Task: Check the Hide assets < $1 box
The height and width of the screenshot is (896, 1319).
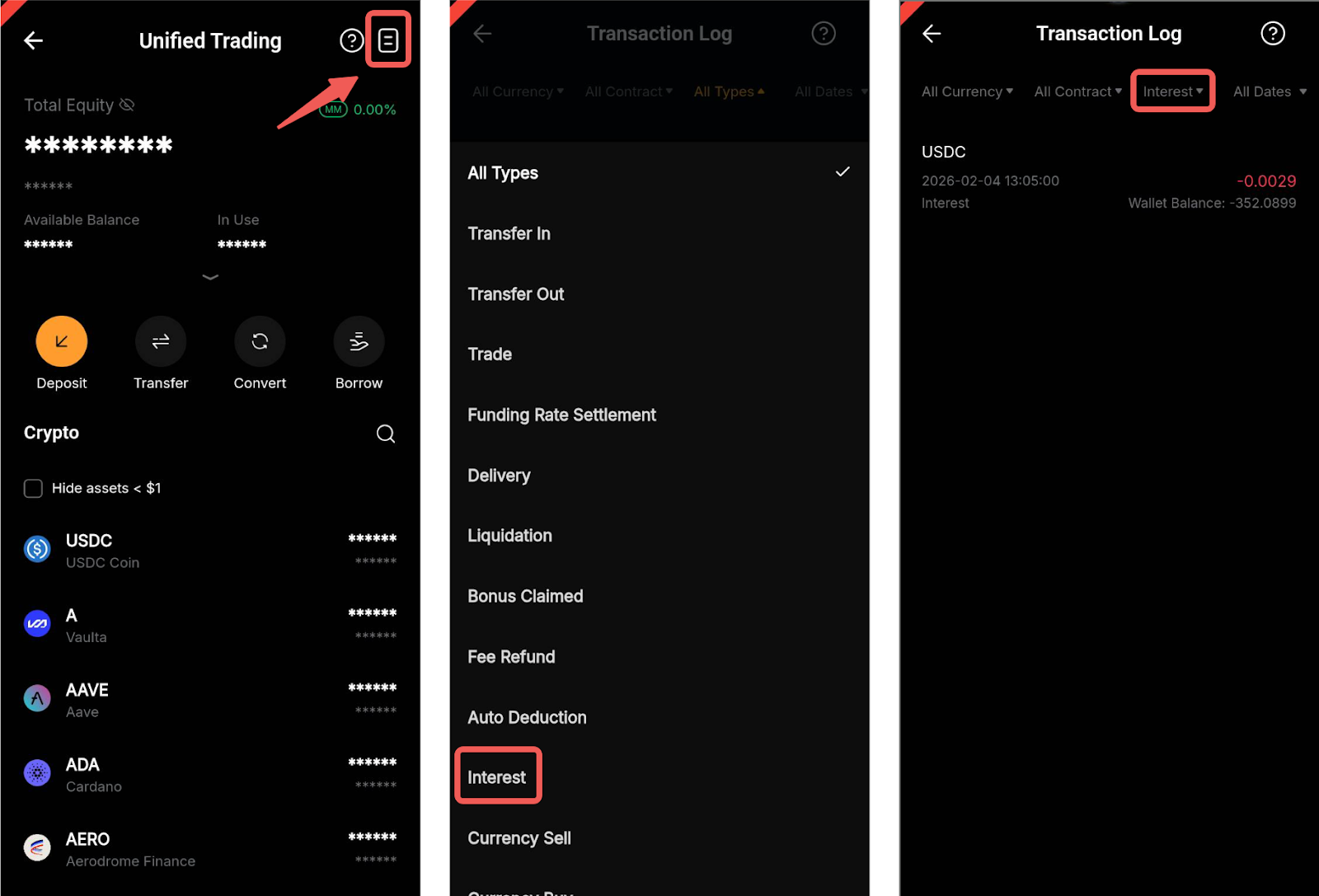Action: (33, 488)
